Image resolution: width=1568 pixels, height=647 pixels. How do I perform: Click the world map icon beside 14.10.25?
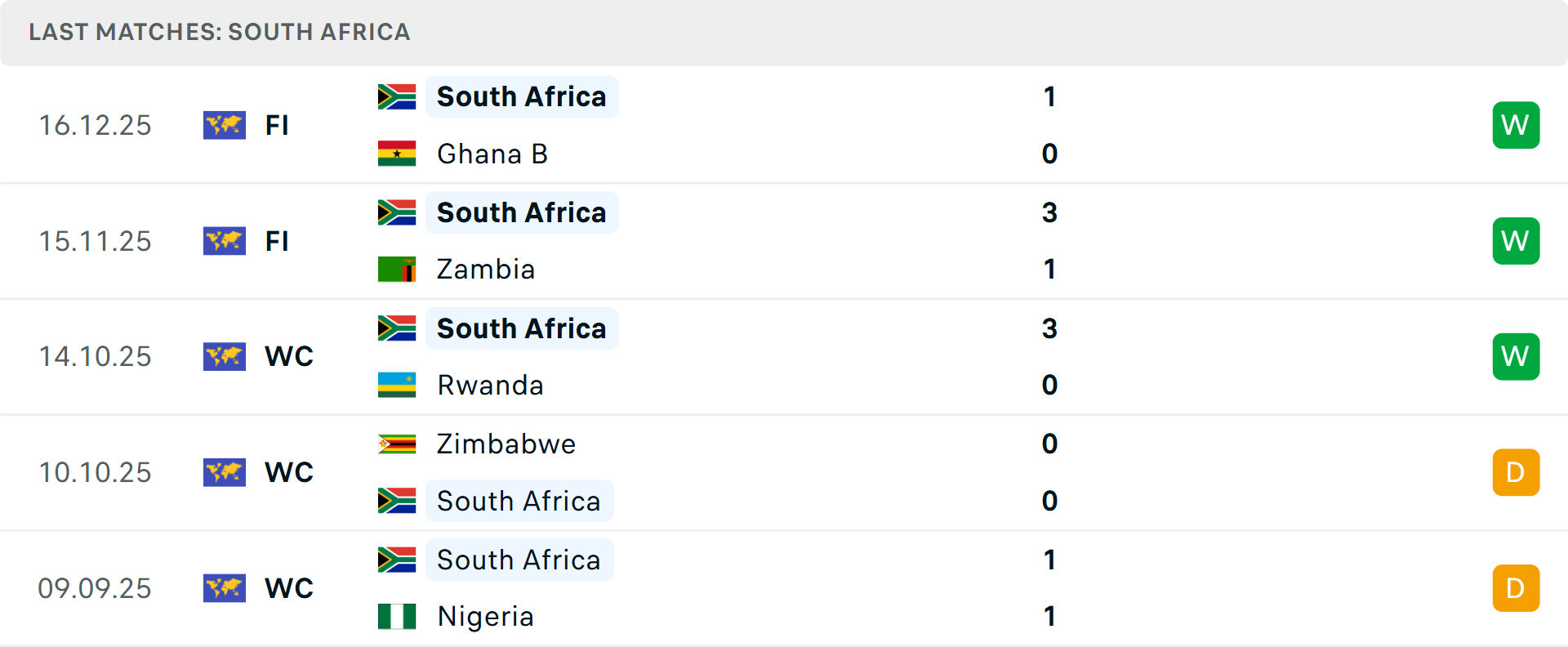[x=225, y=356]
